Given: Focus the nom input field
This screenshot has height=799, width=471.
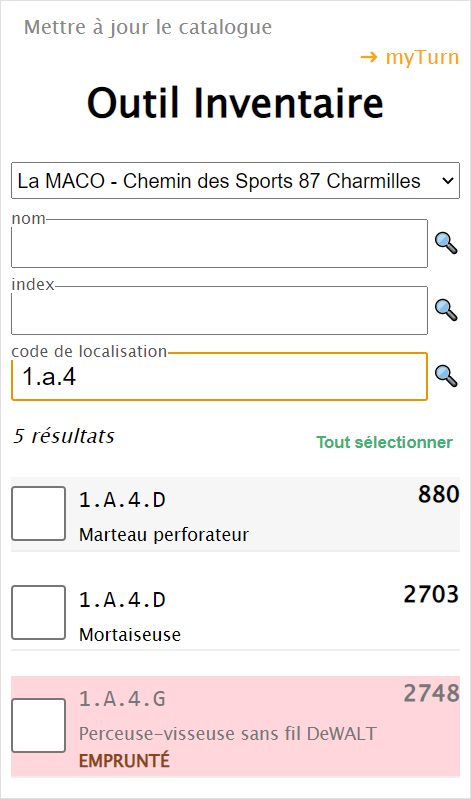Looking at the screenshot, I should tap(219, 243).
